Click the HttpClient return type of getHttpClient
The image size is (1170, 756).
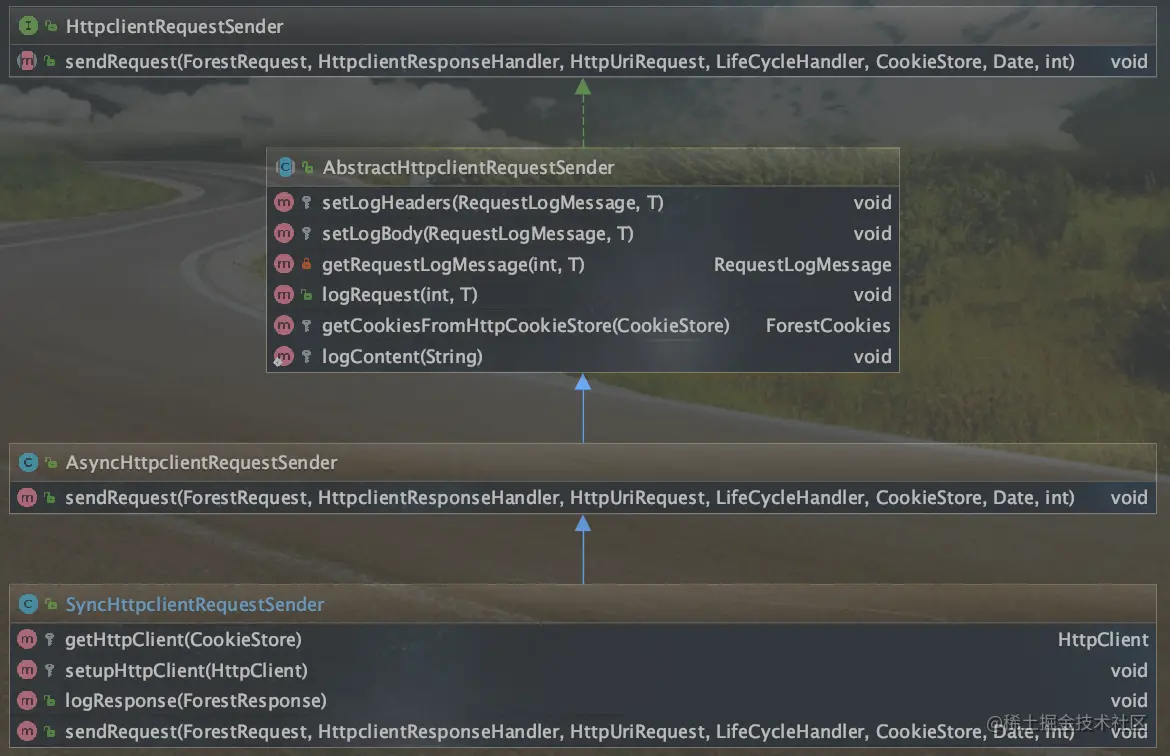tap(1104, 639)
